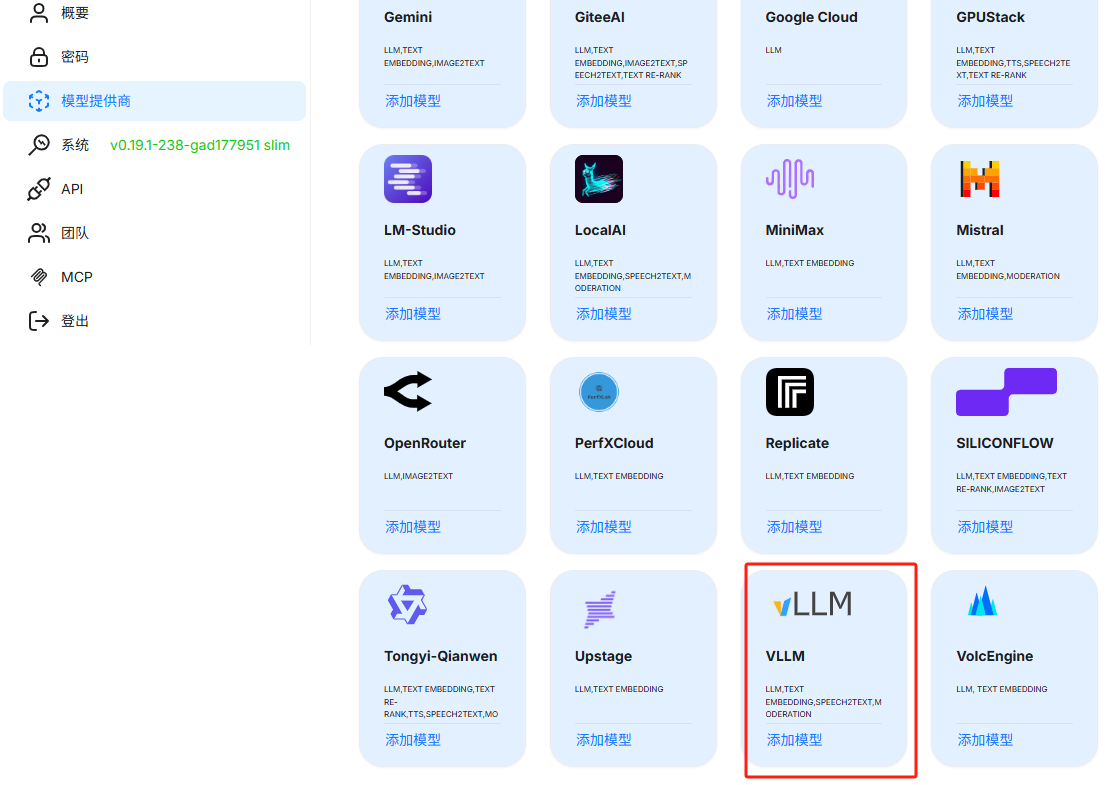Click the SILICONFLOW title text
This screenshot has width=1106, height=785.
[1004, 443]
